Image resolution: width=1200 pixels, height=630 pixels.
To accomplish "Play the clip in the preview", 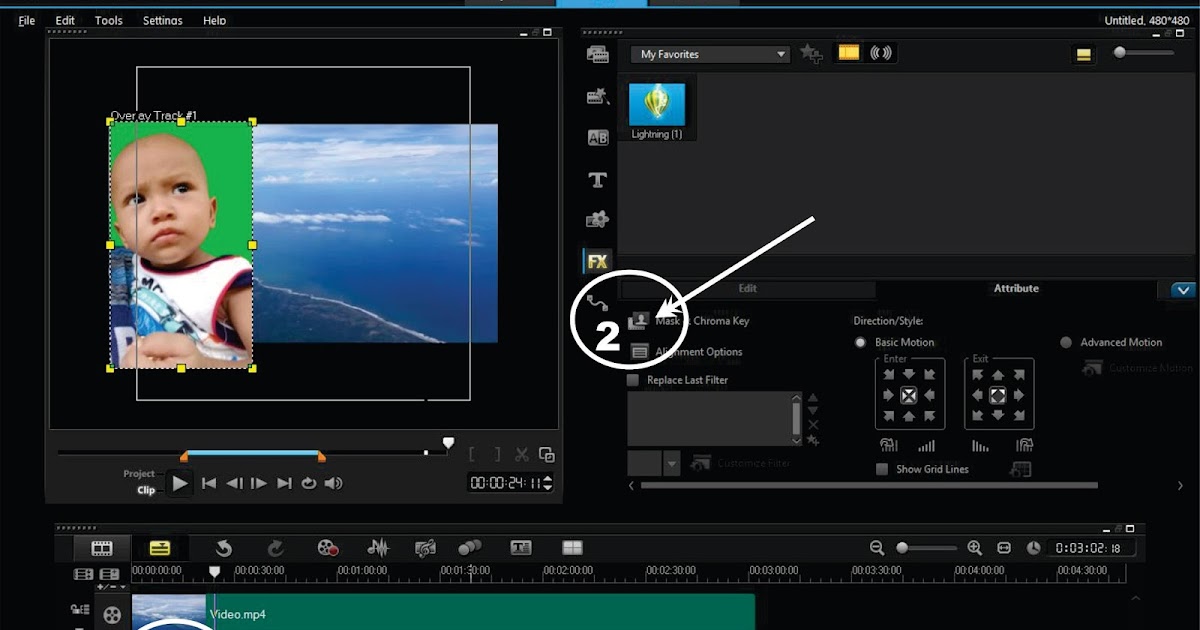I will pos(180,483).
